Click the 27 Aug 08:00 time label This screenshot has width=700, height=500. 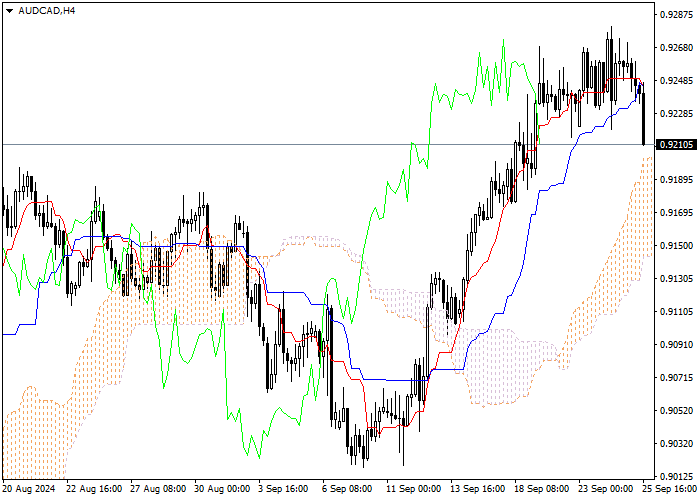coord(158,489)
